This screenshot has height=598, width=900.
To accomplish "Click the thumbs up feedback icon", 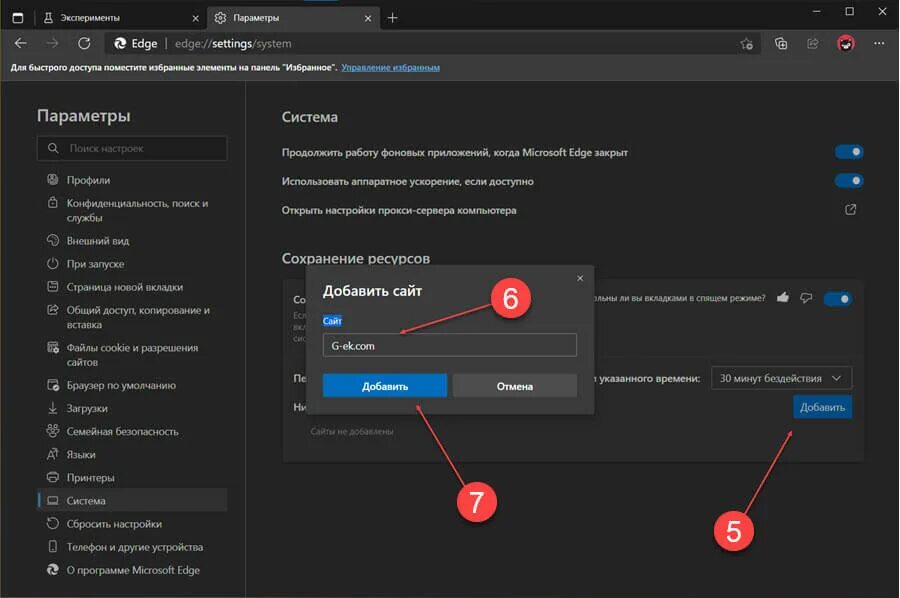I will (783, 297).
